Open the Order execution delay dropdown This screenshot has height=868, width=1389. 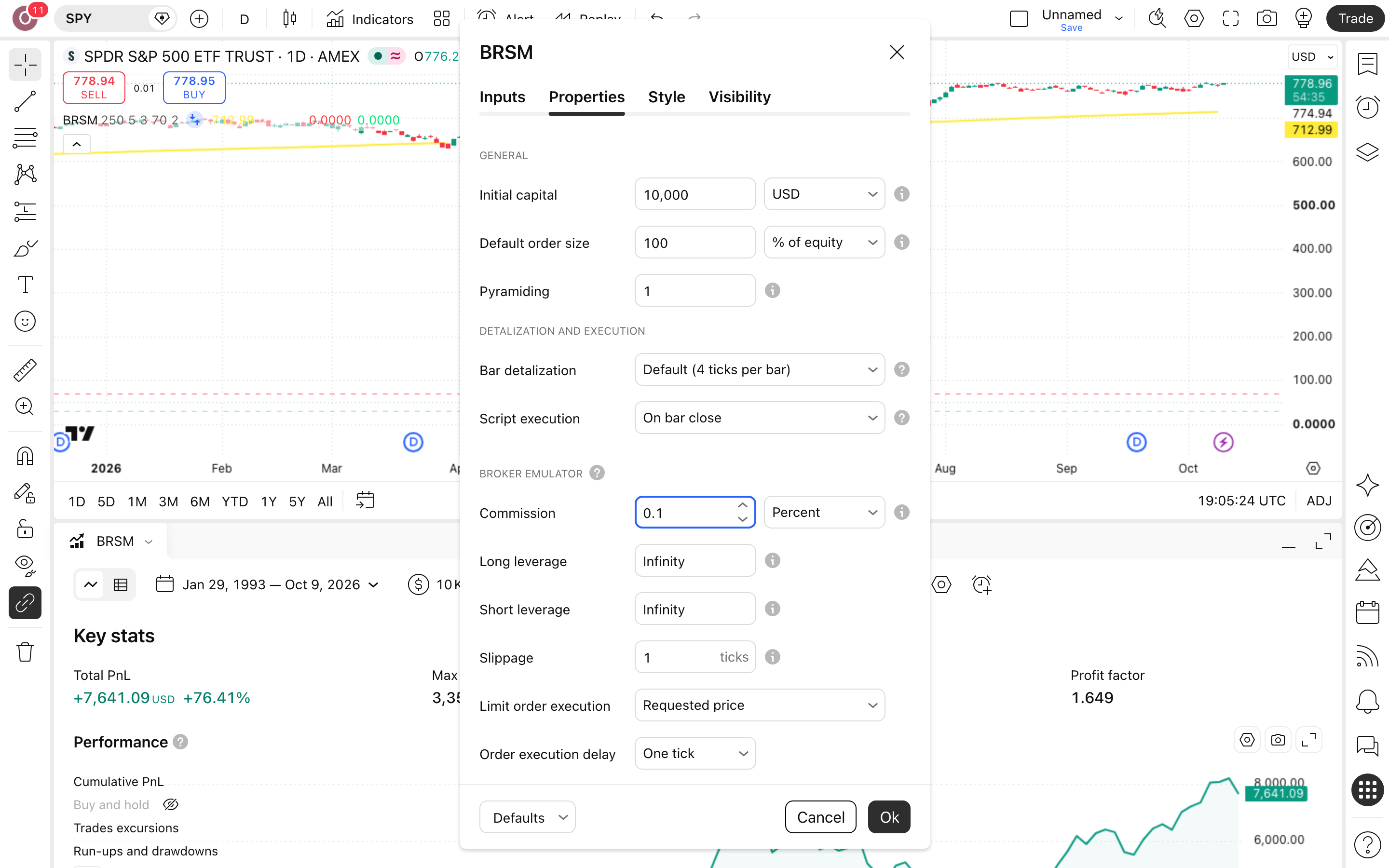(695, 753)
